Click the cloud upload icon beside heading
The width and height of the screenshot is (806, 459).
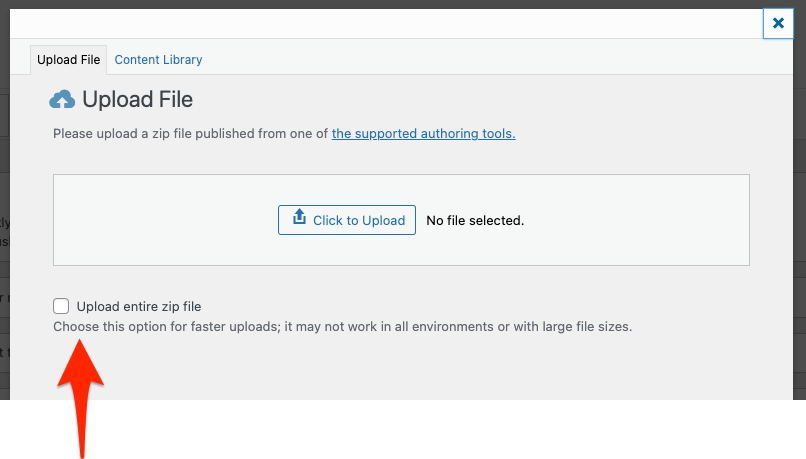62,100
